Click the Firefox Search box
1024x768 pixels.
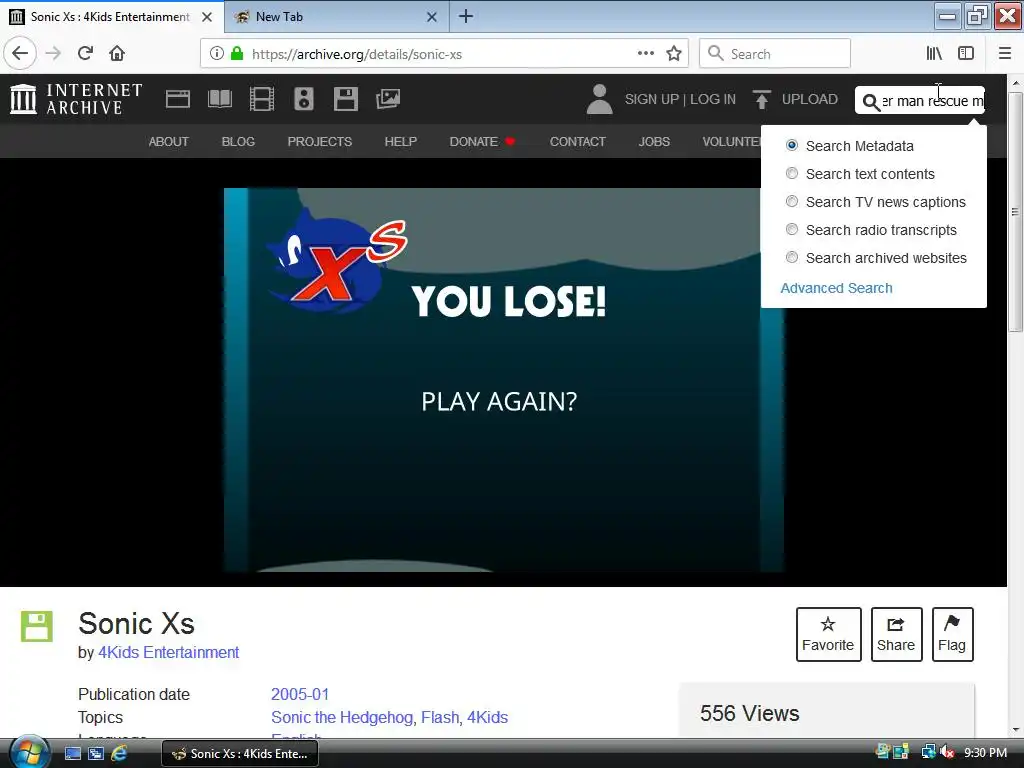[x=775, y=54]
